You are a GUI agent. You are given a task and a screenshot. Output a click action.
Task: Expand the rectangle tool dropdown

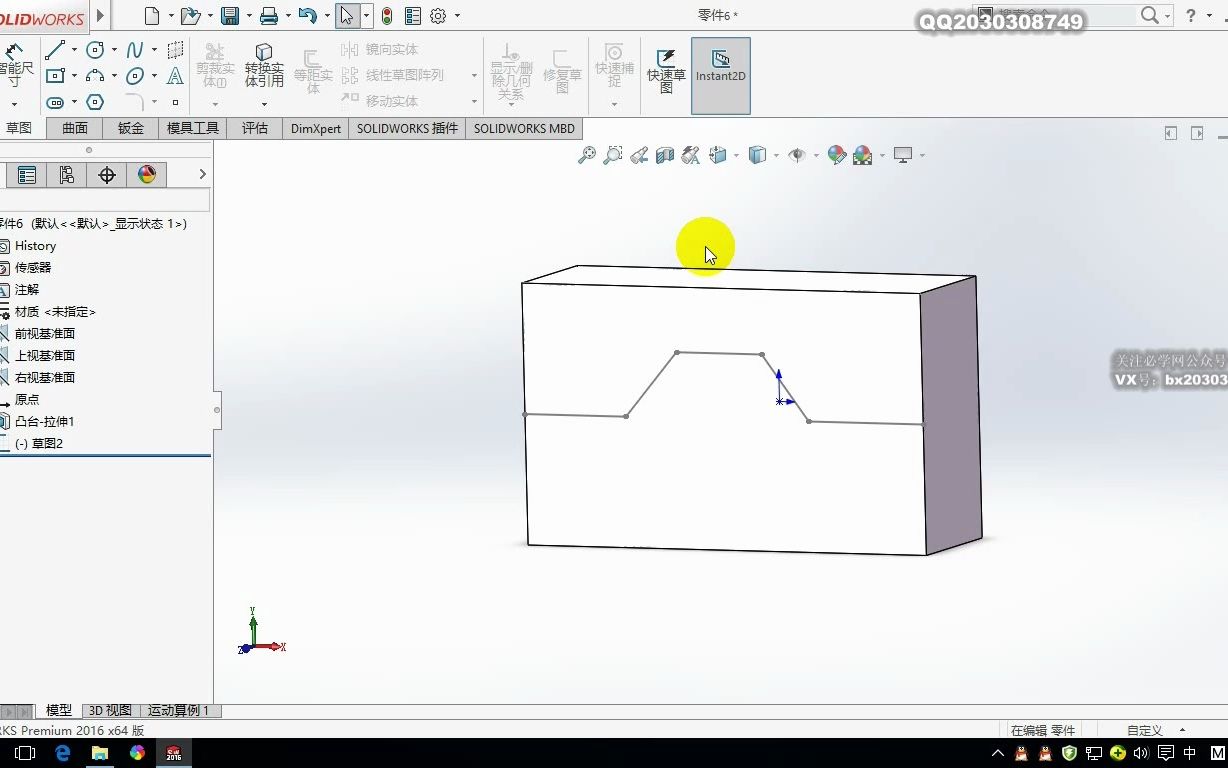pyautogui.click(x=75, y=75)
